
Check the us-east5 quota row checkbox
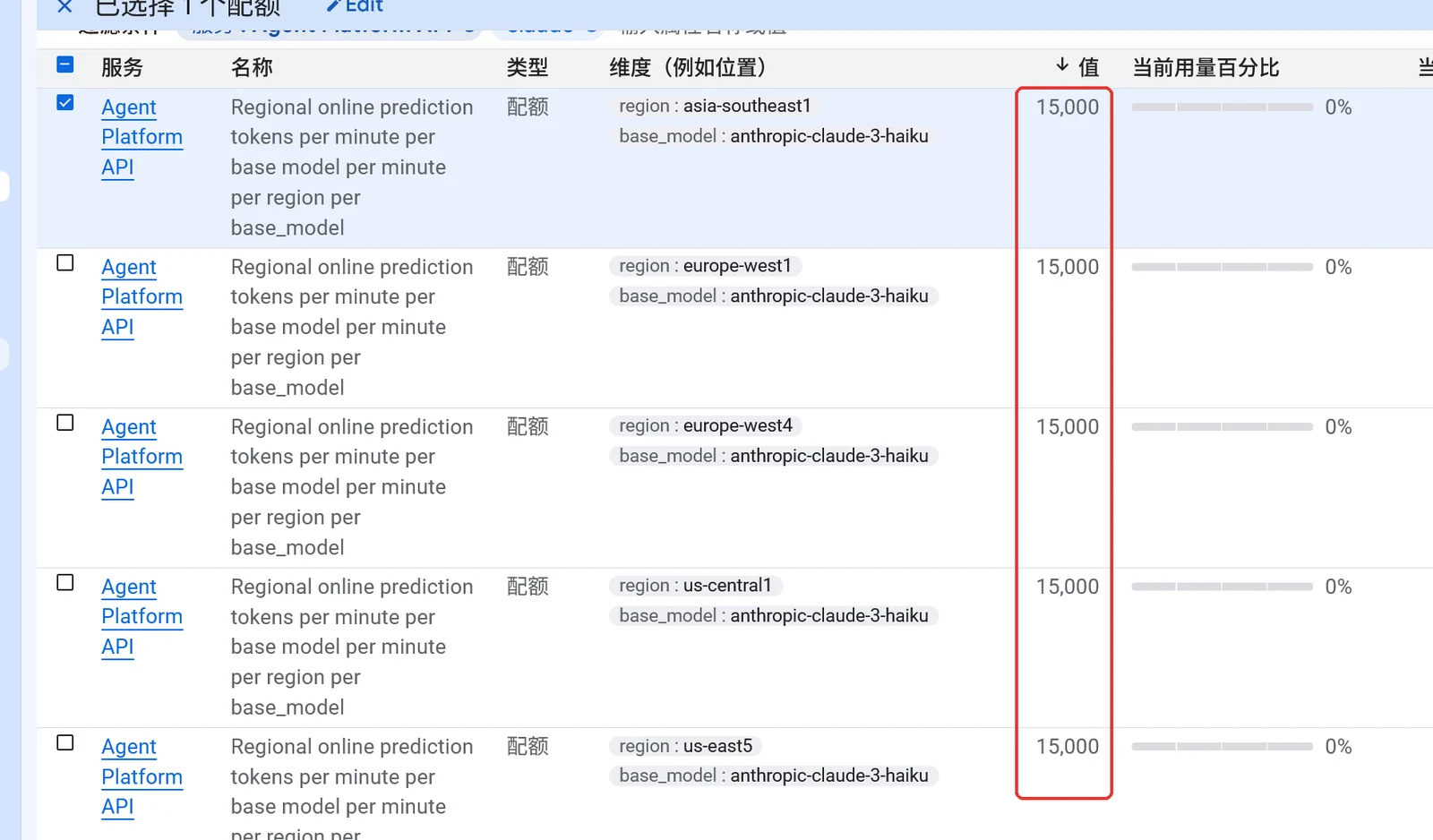click(64, 742)
